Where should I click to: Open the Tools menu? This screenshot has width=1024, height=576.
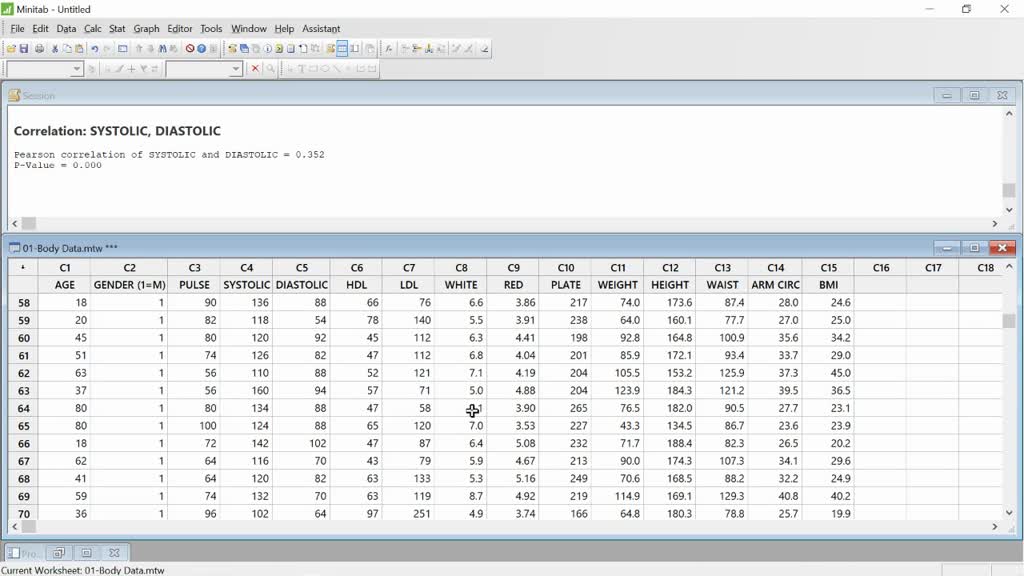point(211,29)
